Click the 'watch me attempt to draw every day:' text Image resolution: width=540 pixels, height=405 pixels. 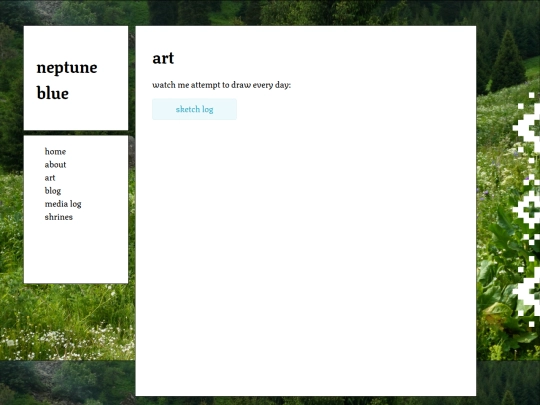click(221, 85)
